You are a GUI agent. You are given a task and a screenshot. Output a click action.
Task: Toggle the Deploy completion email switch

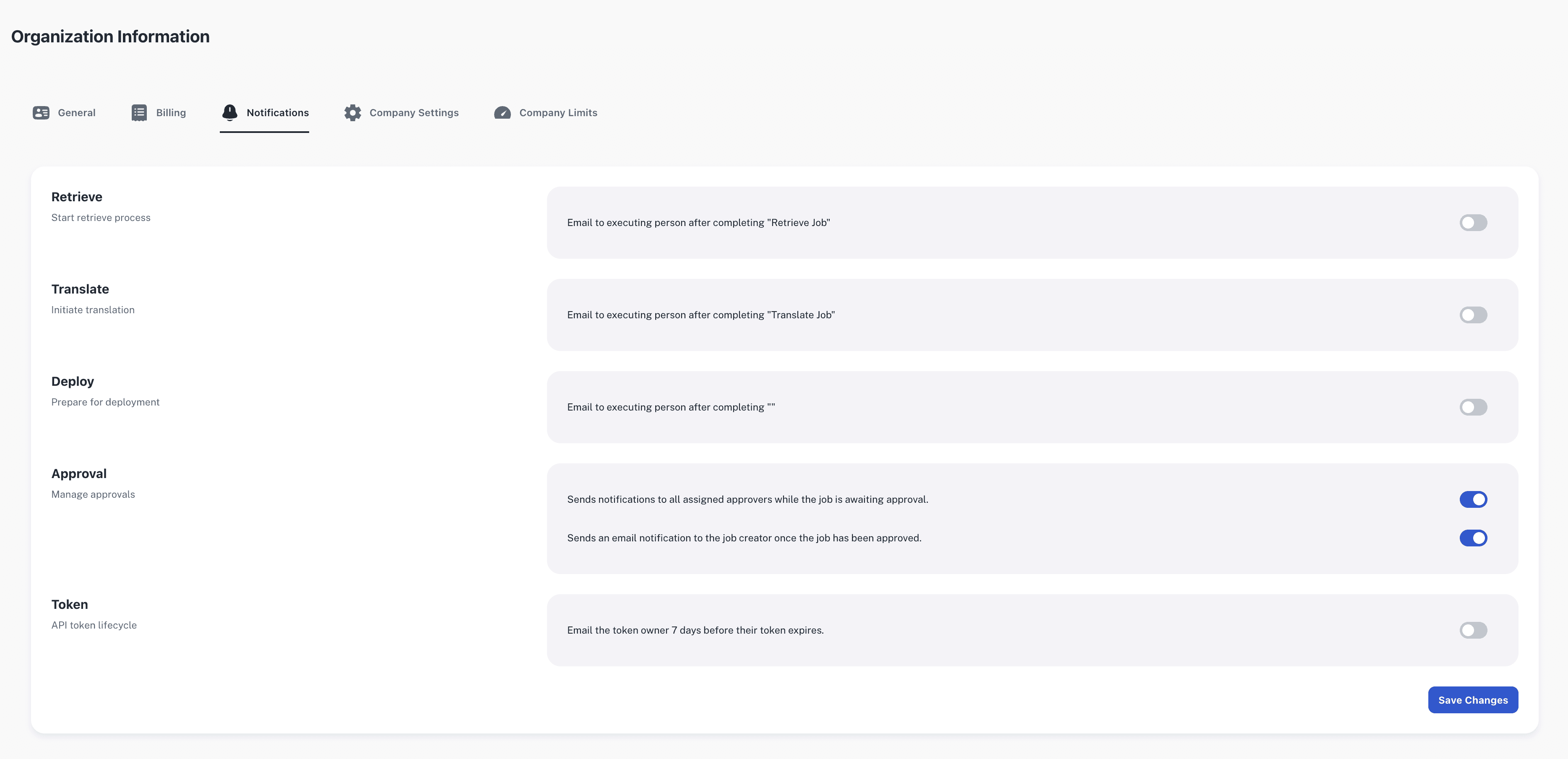point(1473,407)
